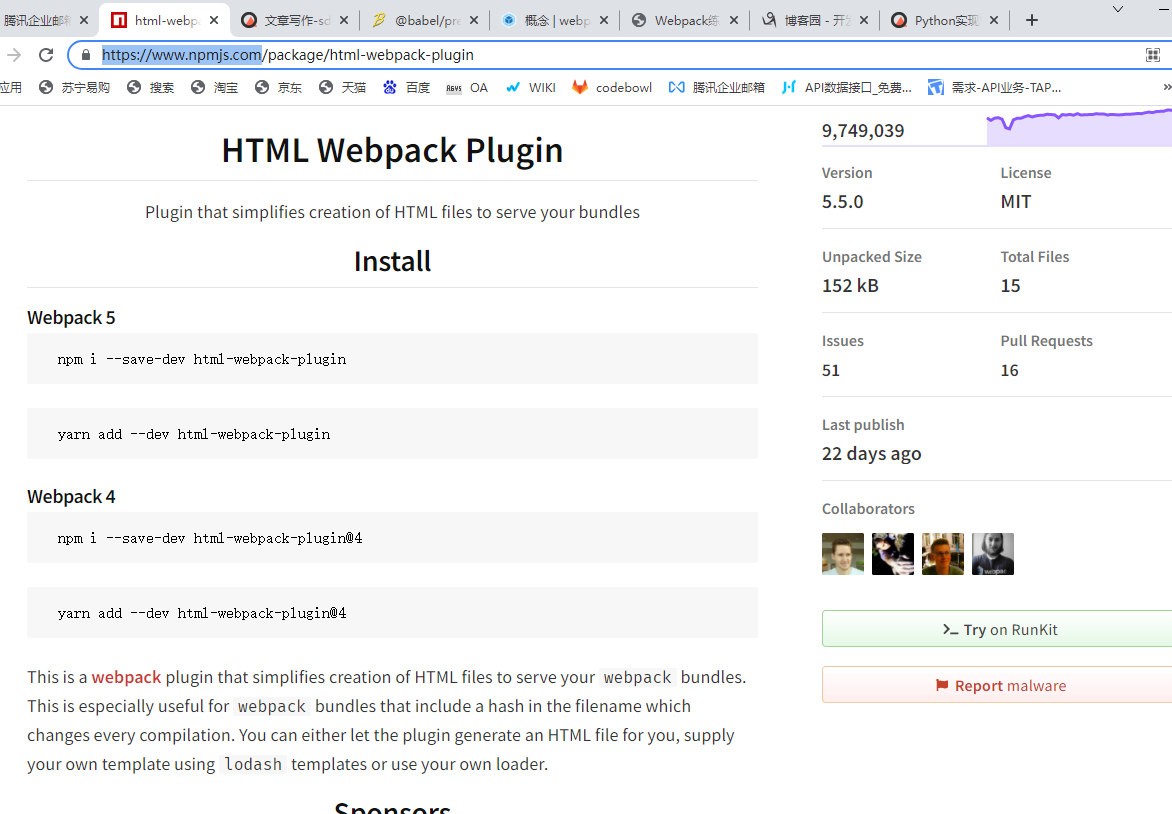Viewport: 1172px width, 814px height.
Task: Click the Webpack 5 subheading
Action: [71, 318]
